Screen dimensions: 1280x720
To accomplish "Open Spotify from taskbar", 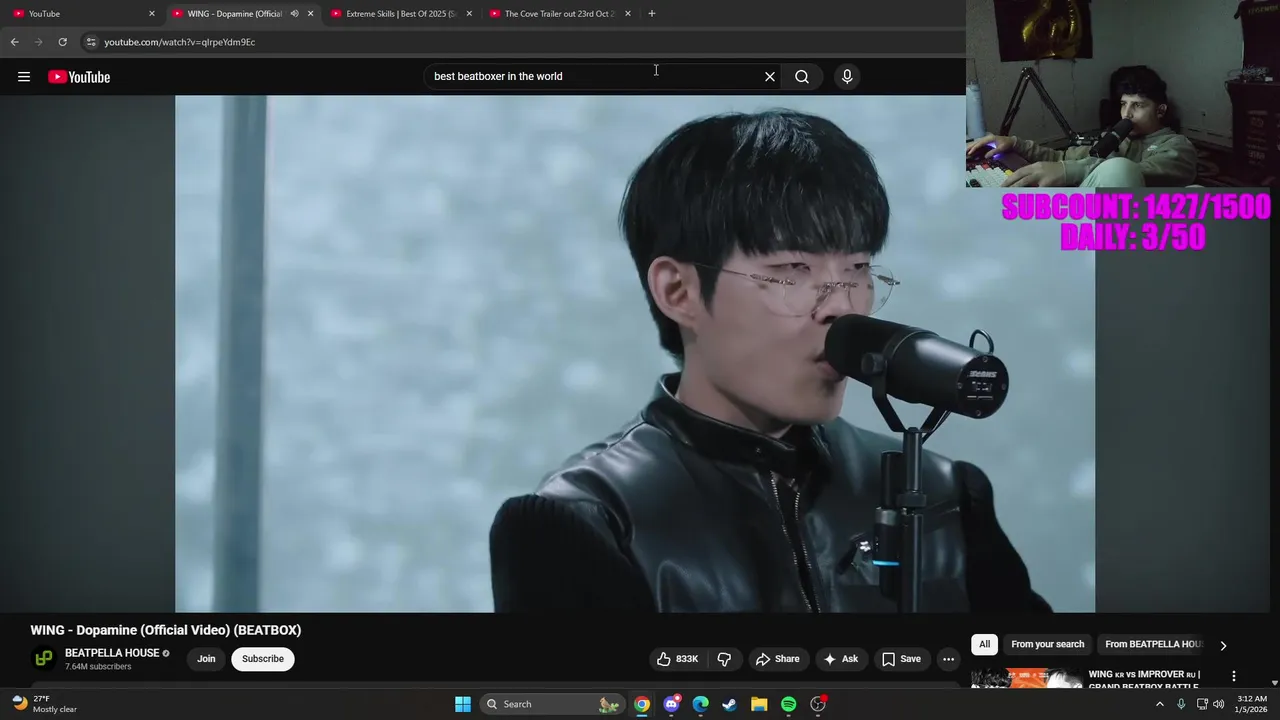I will tap(789, 704).
